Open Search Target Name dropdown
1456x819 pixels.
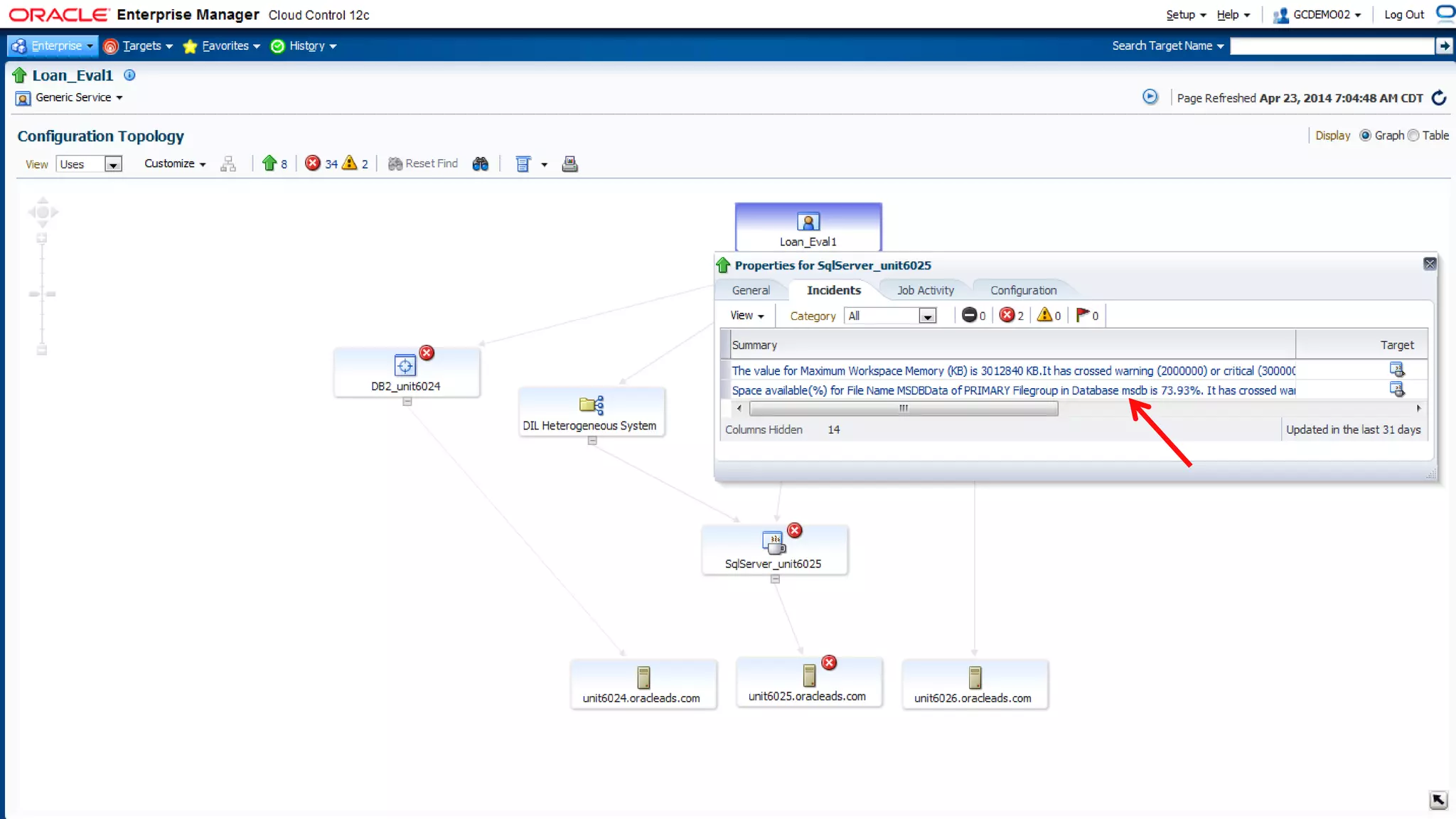pyautogui.click(x=1167, y=45)
